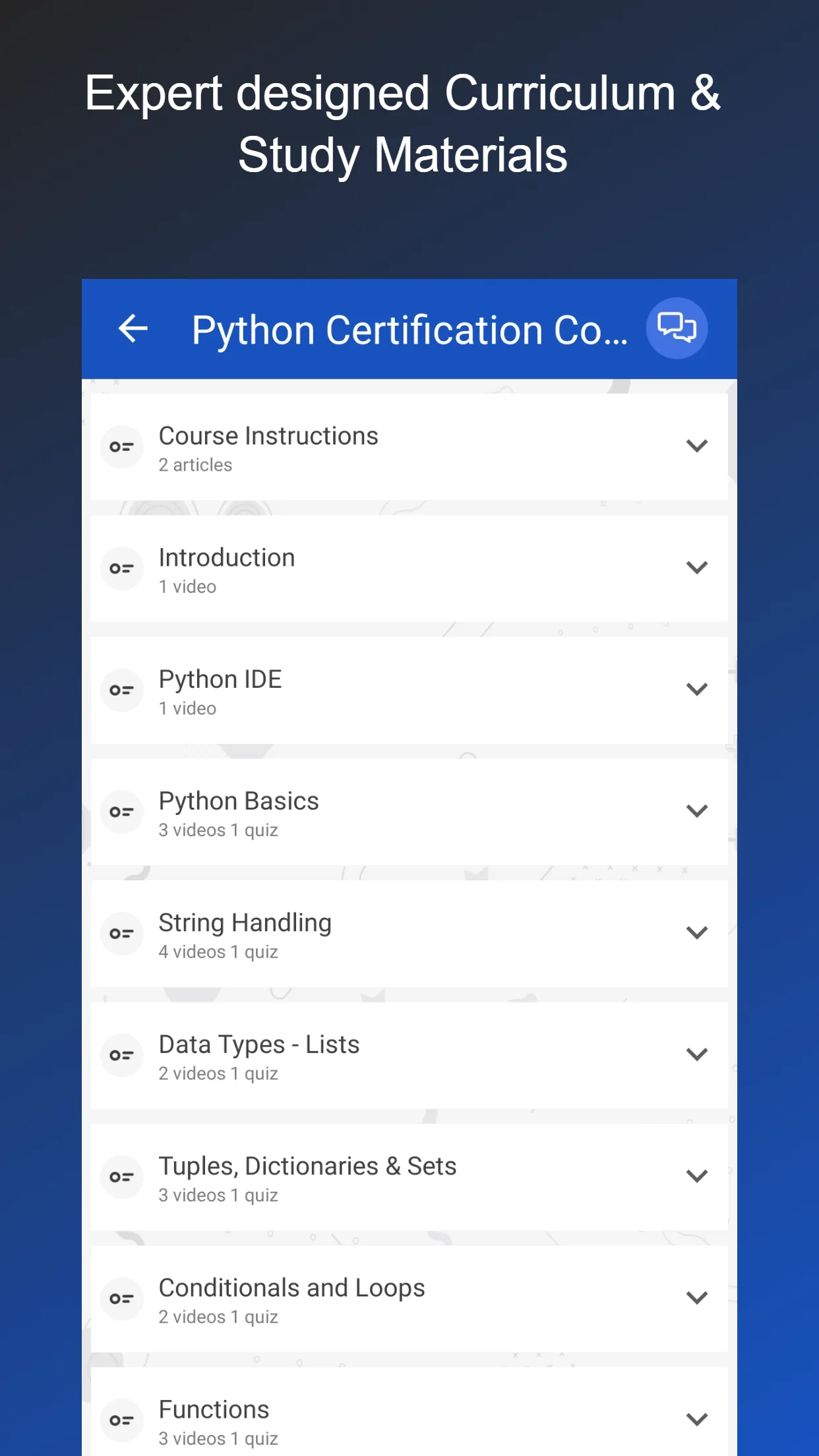Tap the Python IDE section icon
819x1456 pixels.
(122, 690)
